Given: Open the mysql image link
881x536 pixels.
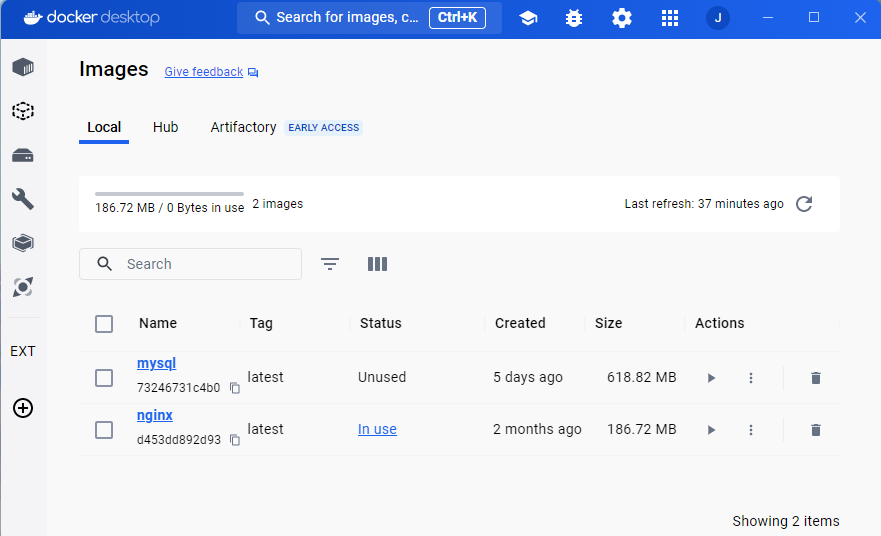Looking at the screenshot, I should (x=156, y=364).
